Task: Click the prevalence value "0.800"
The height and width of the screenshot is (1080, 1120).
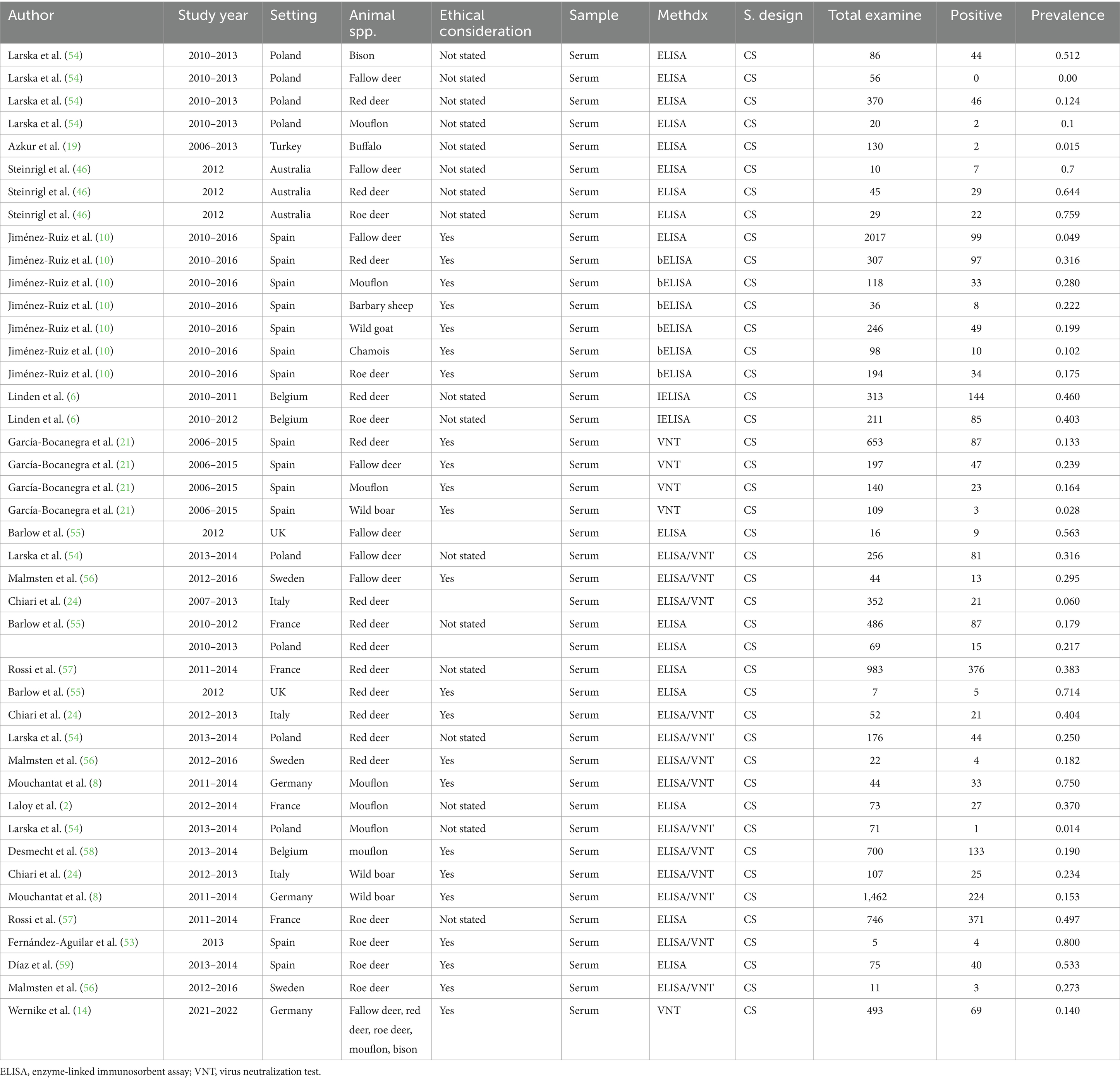Action: pos(1067,942)
